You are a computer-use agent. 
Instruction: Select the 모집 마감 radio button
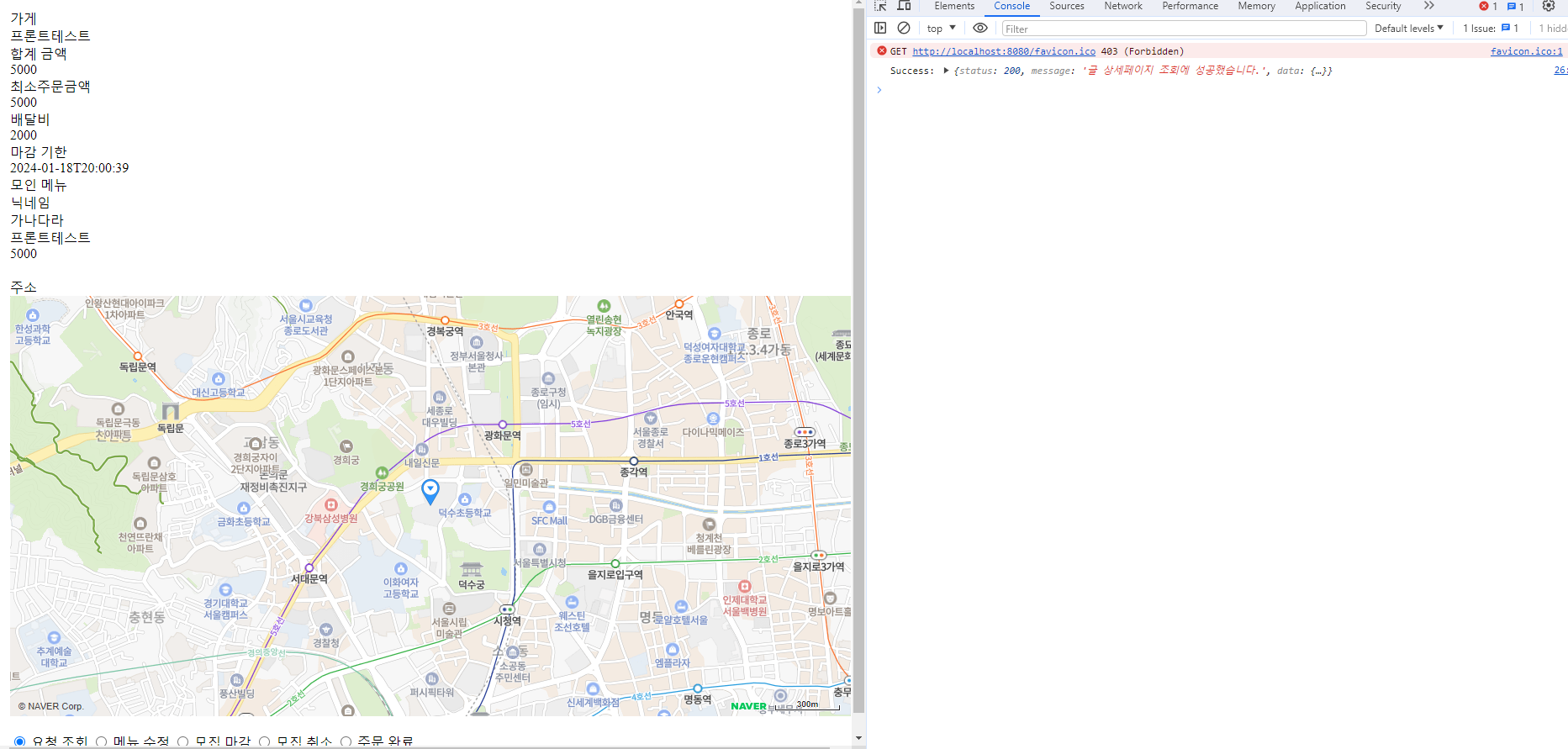[182, 741]
